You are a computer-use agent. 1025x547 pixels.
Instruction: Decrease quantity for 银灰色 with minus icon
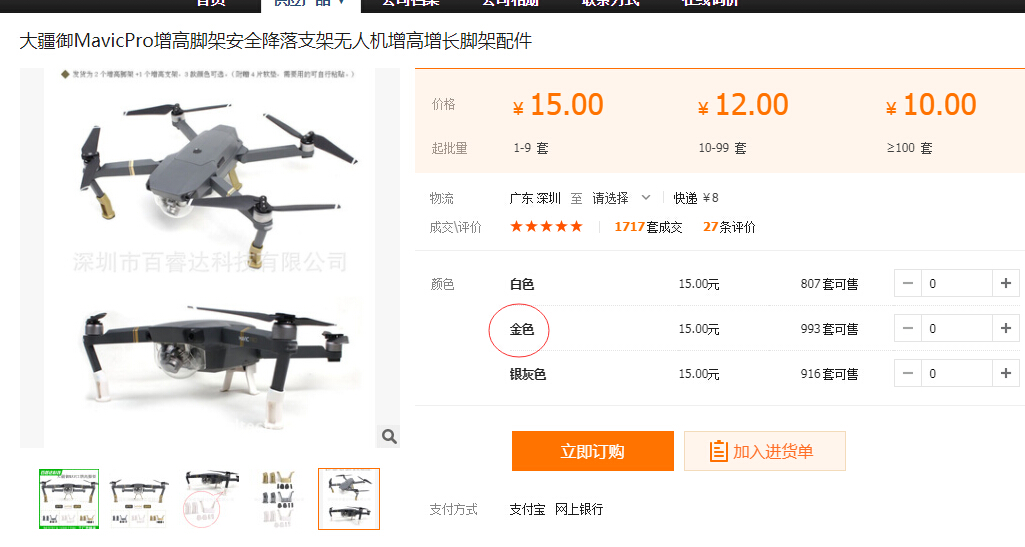click(x=908, y=373)
